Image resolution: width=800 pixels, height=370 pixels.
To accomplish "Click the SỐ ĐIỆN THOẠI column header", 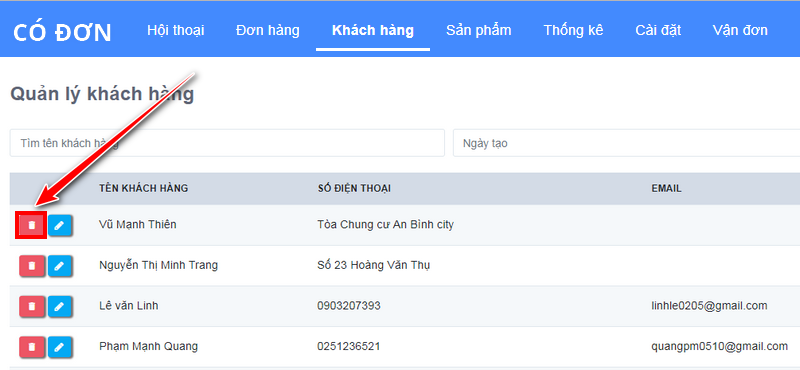I will tap(354, 188).
